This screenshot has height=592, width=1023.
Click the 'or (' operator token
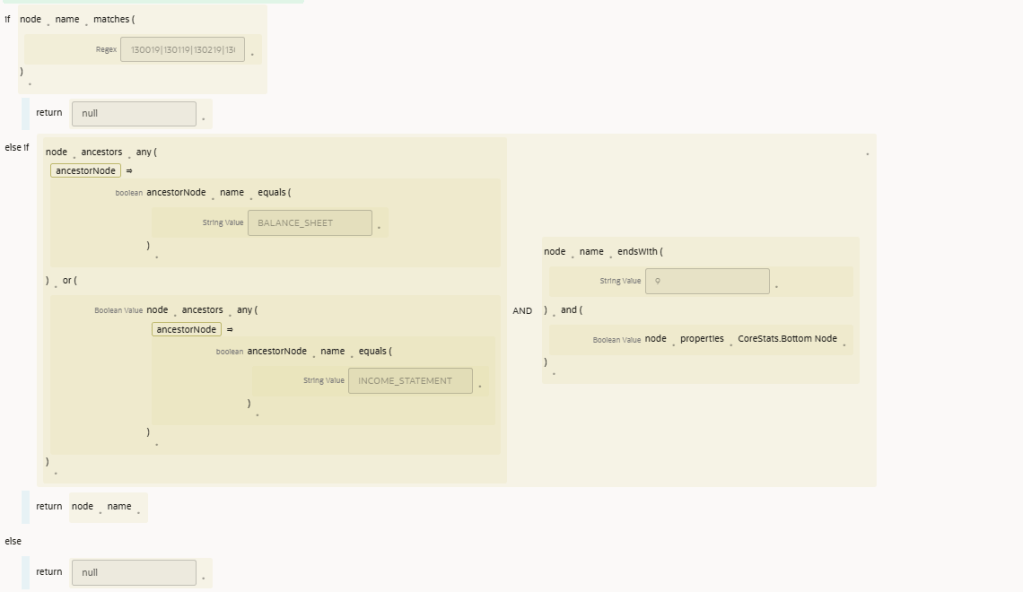[71, 280]
